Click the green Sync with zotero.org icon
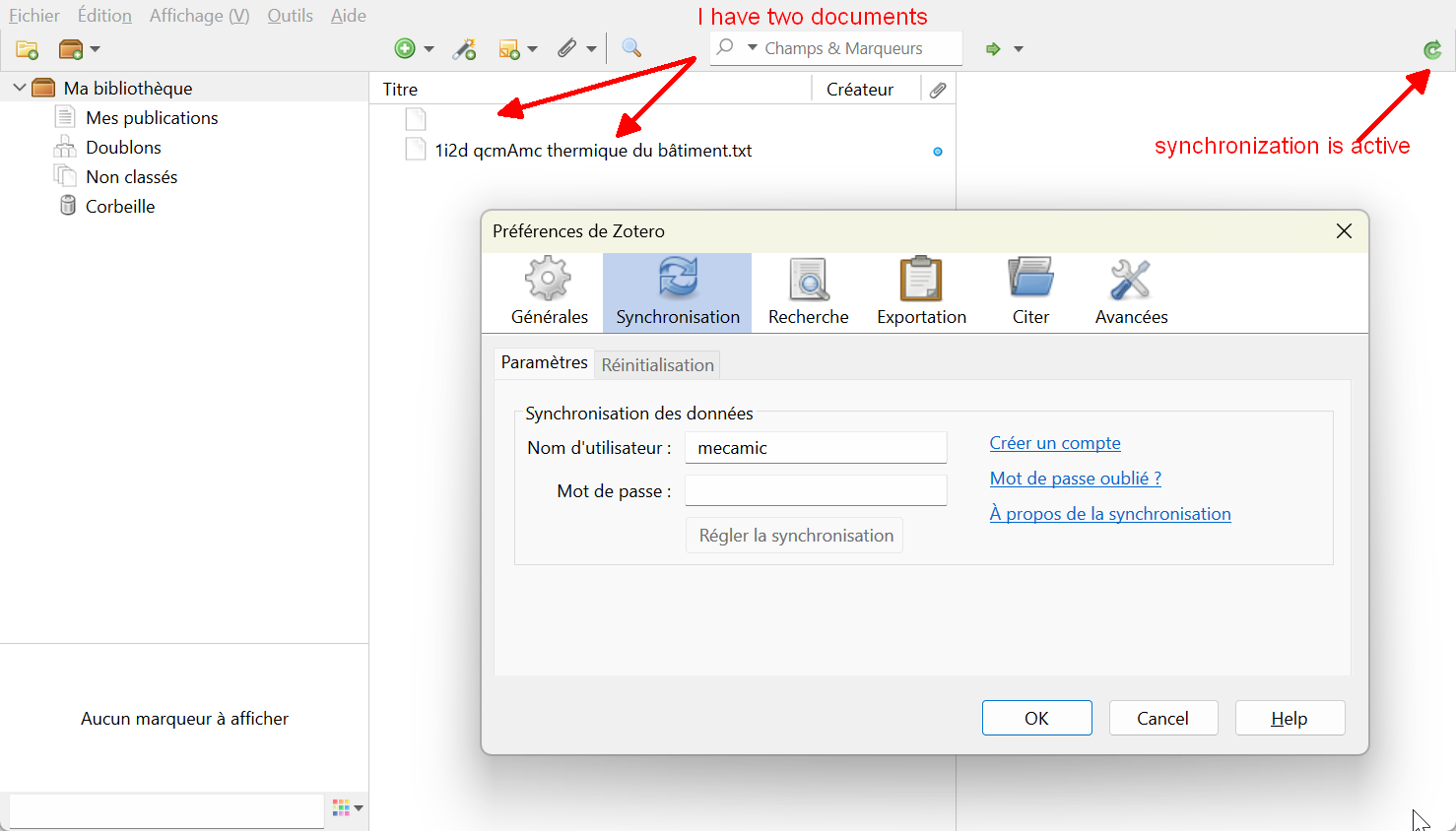The image size is (1456, 831). (x=1432, y=49)
